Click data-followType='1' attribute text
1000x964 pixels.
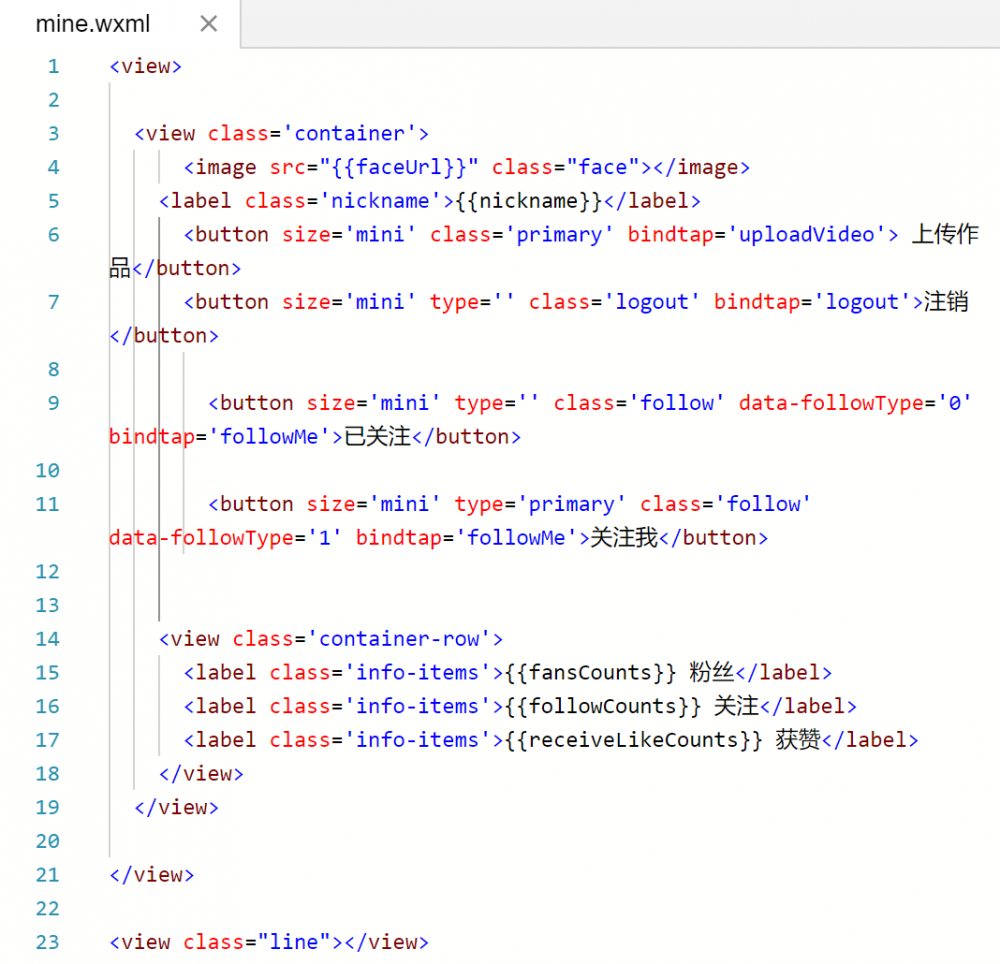tap(225, 538)
